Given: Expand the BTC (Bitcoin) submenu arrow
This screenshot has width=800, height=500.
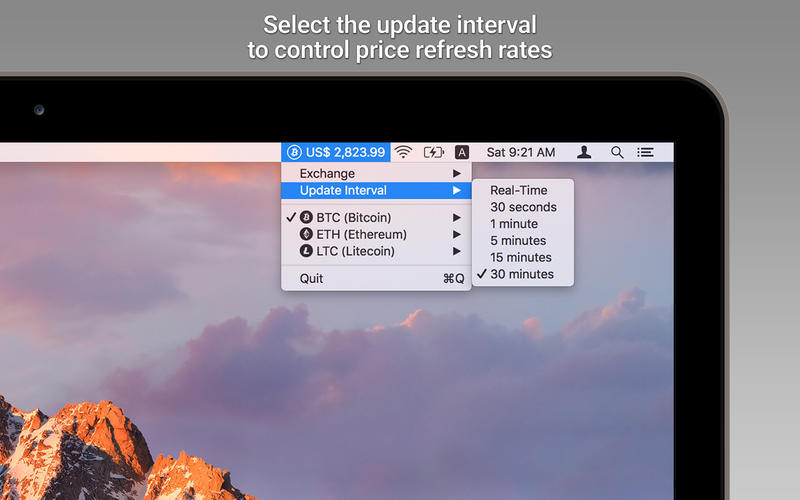Looking at the screenshot, I should click(457, 217).
